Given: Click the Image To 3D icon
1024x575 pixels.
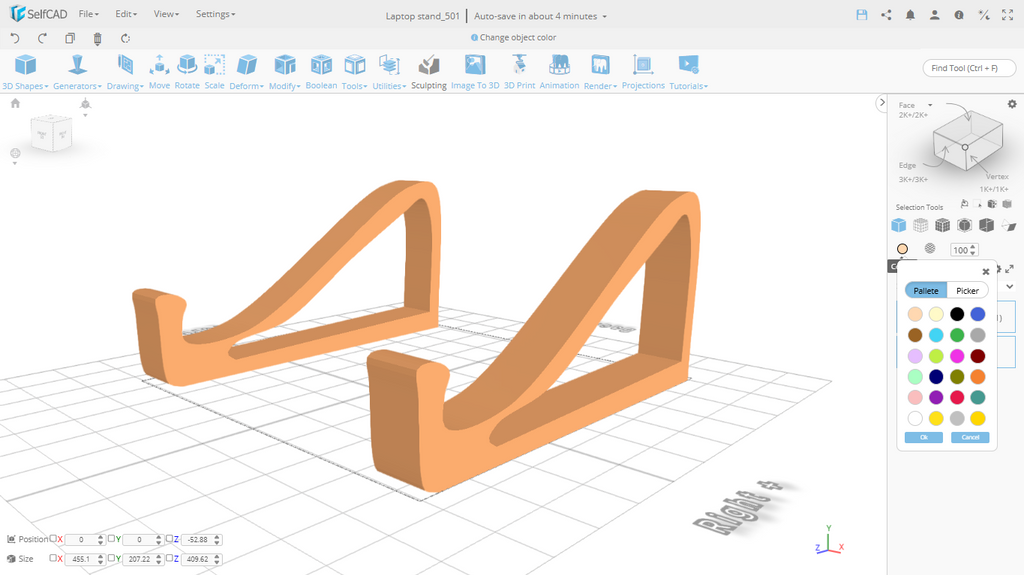Looking at the screenshot, I should coord(475,66).
